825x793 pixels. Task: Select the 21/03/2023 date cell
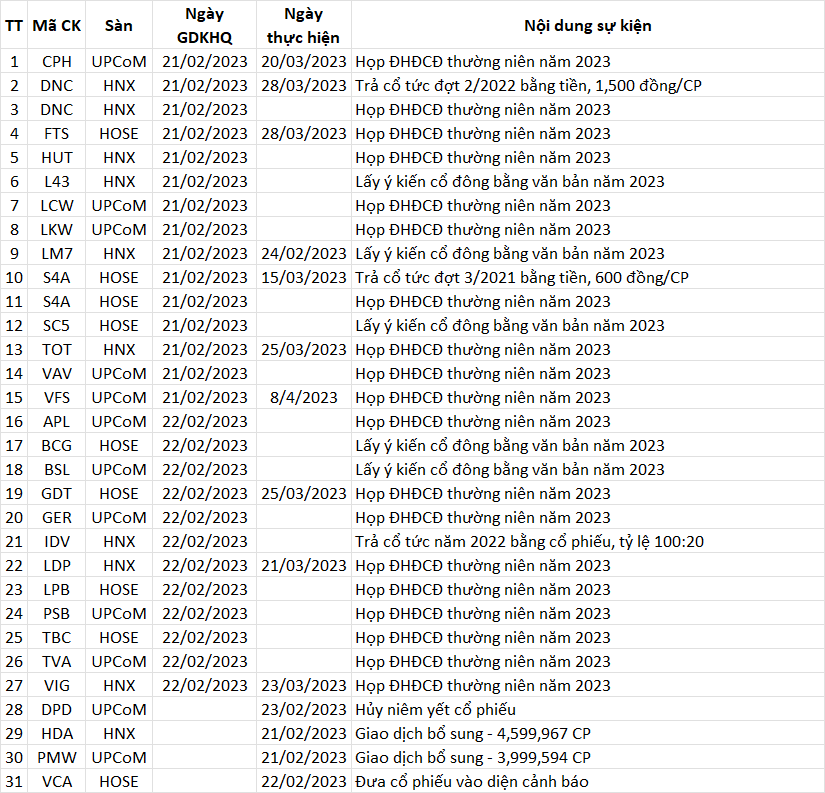[304, 566]
